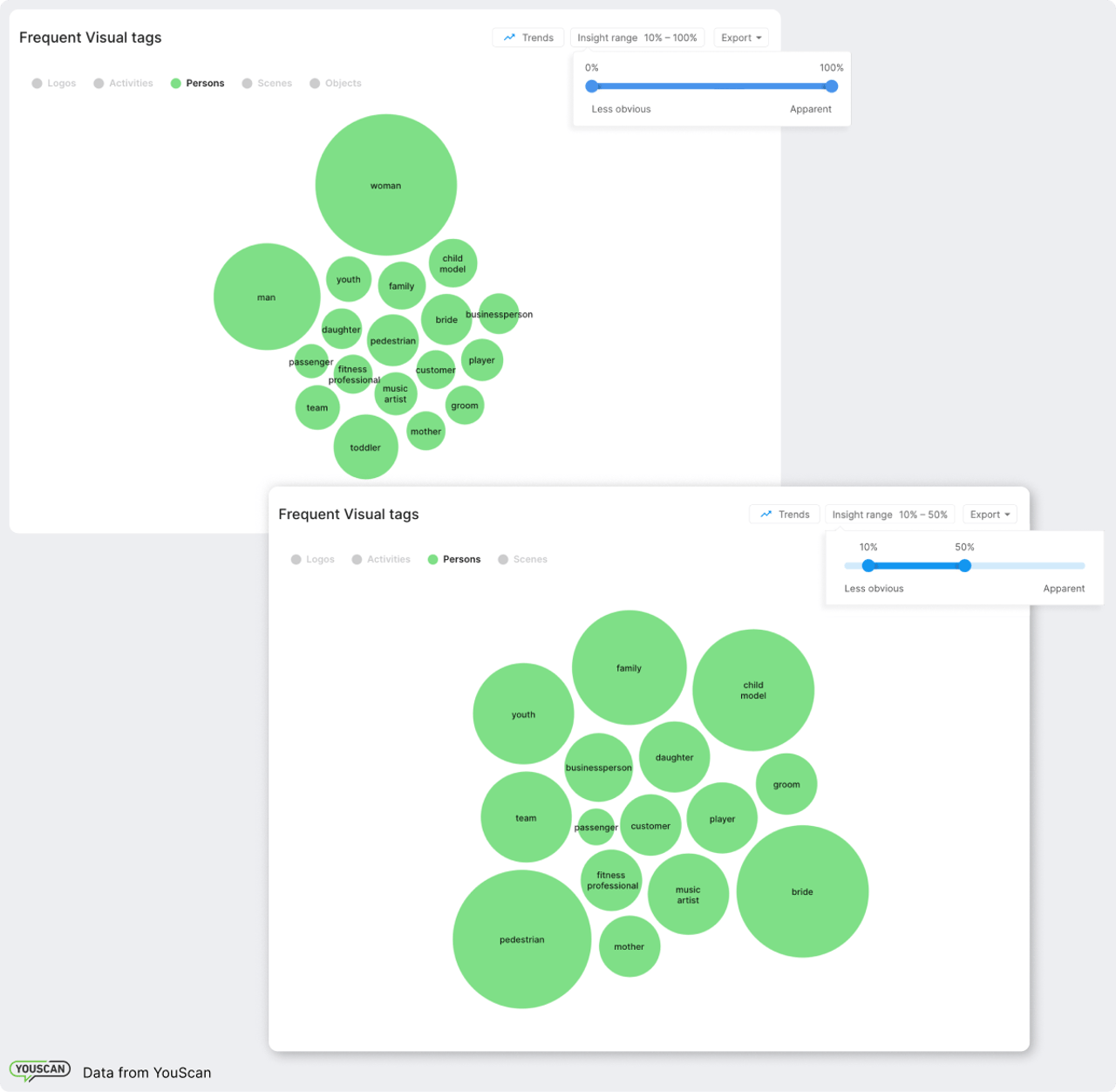The height and width of the screenshot is (1092, 1116).
Task: Open the Export dropdown in top panel
Action: (741, 38)
